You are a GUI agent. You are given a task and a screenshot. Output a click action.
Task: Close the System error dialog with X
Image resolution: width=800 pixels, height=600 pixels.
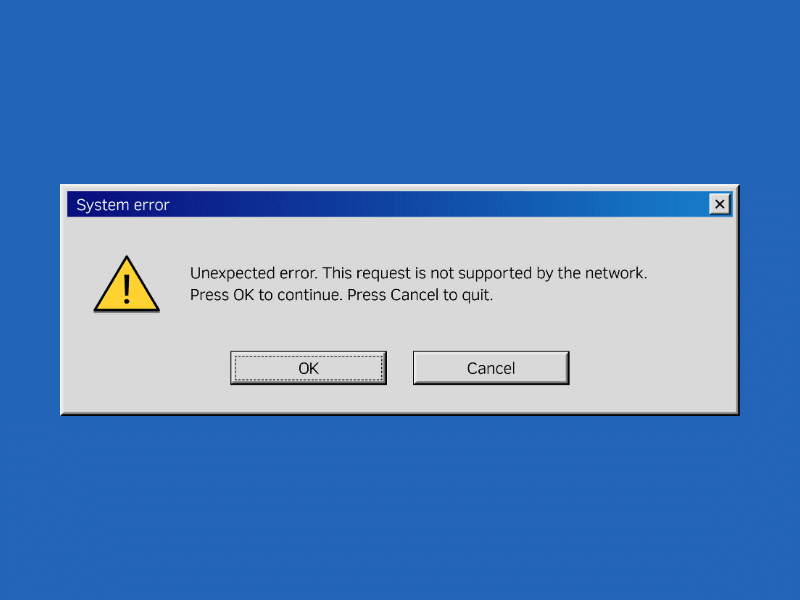coord(719,204)
